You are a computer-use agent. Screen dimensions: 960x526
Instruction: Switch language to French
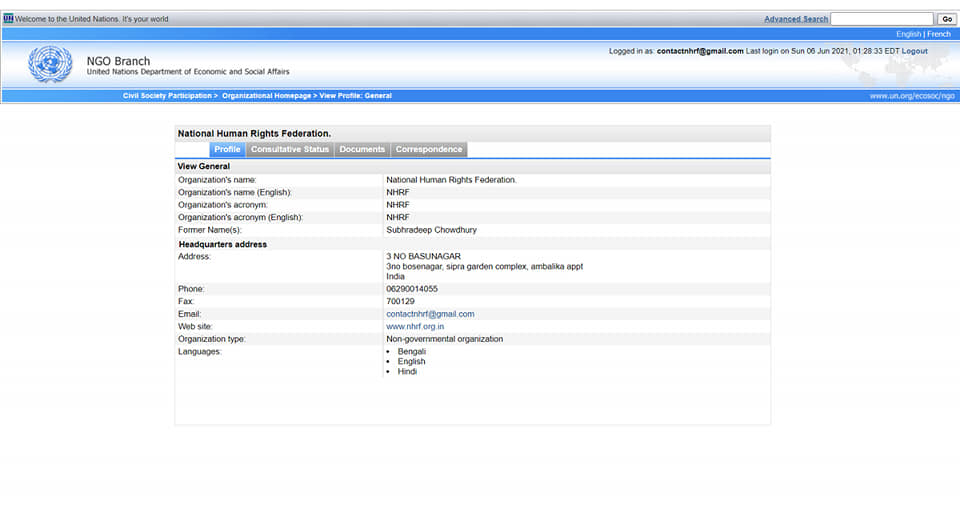pyautogui.click(x=939, y=34)
